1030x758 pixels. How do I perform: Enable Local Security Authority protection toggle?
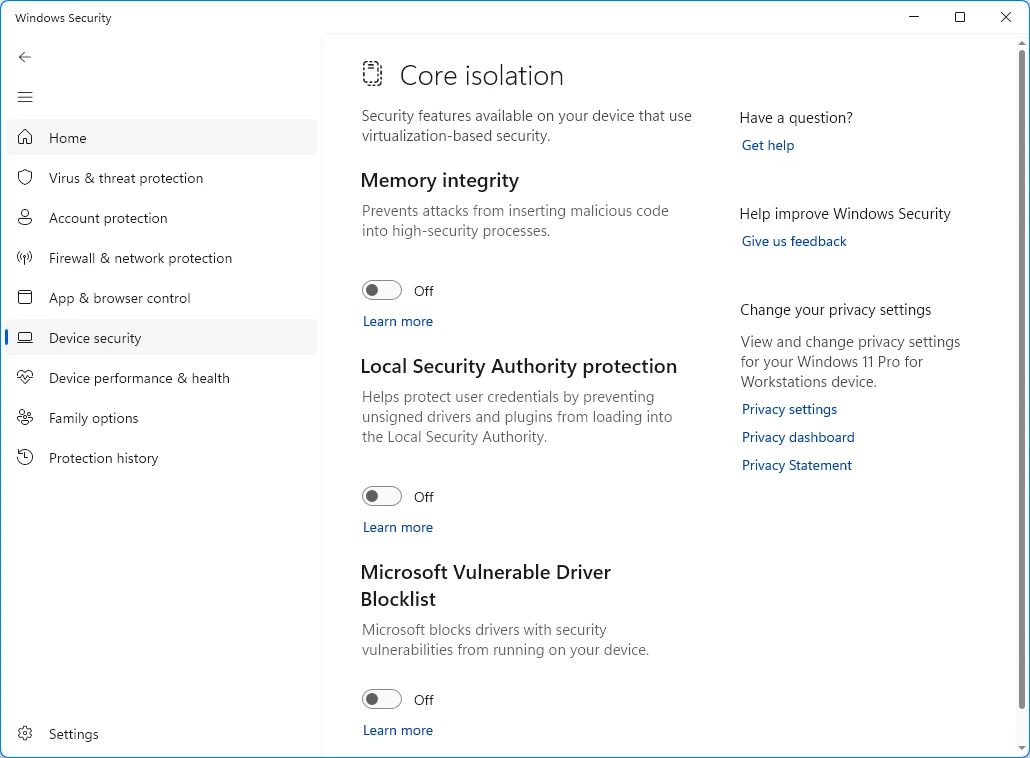(x=382, y=497)
